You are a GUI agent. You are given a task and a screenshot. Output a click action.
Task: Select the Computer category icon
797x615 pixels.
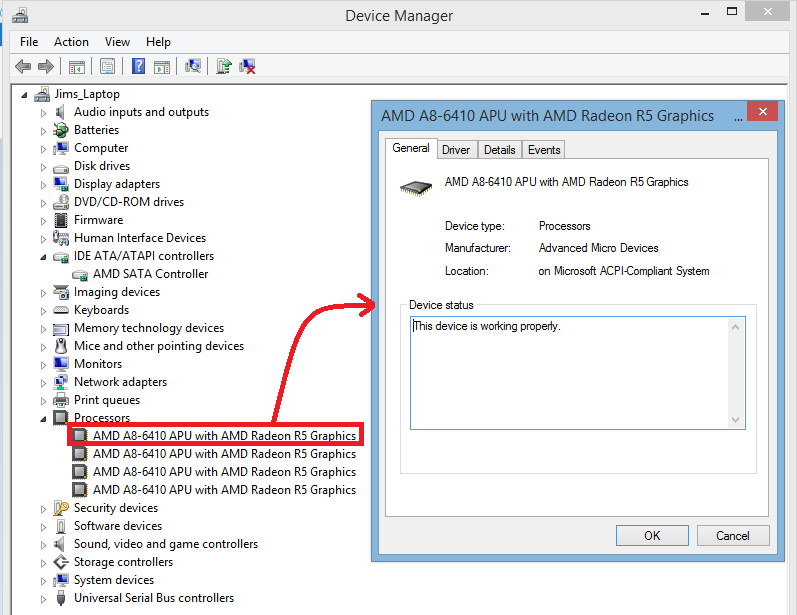61,148
